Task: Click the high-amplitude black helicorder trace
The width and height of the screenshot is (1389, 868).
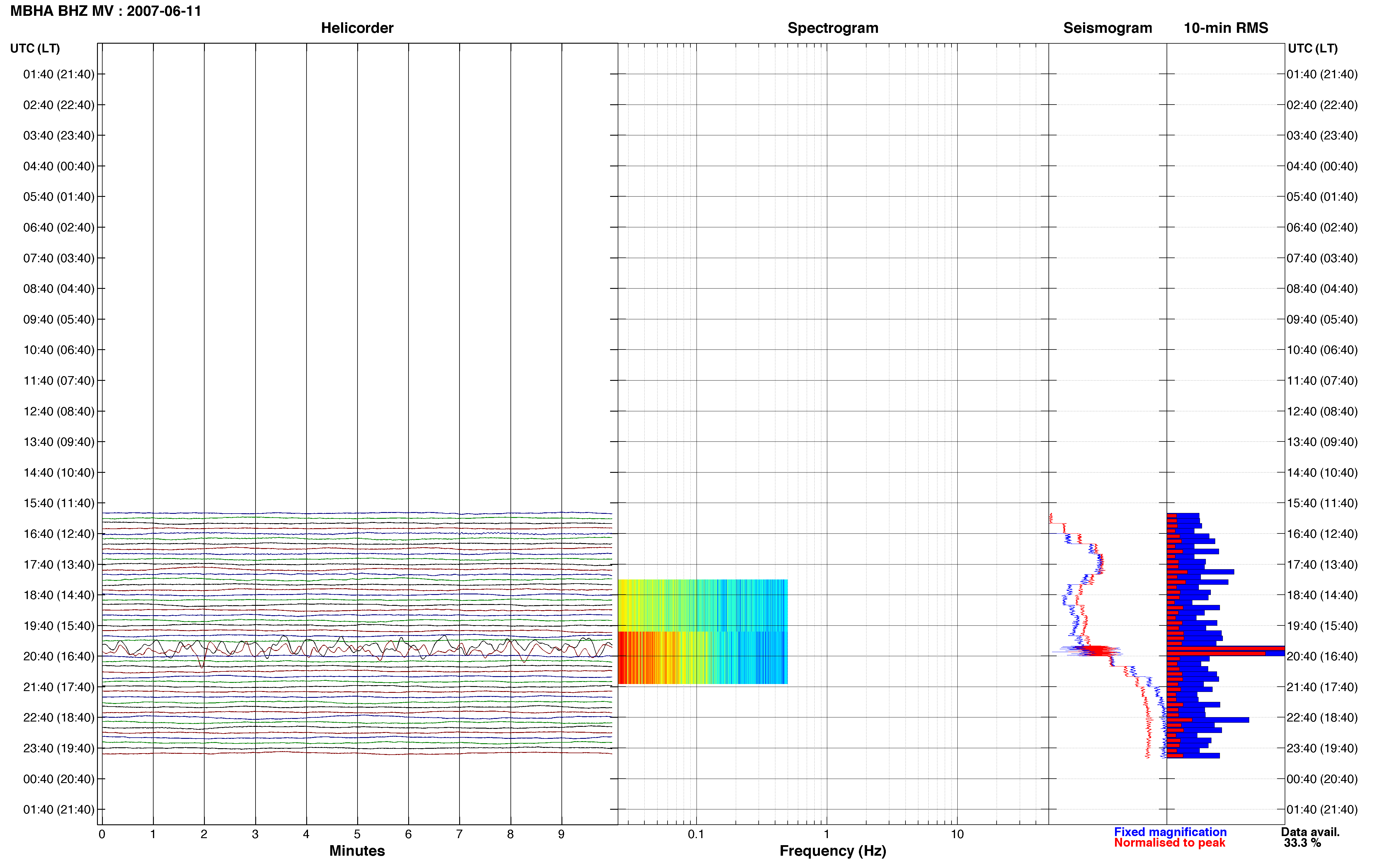Action: point(357,647)
